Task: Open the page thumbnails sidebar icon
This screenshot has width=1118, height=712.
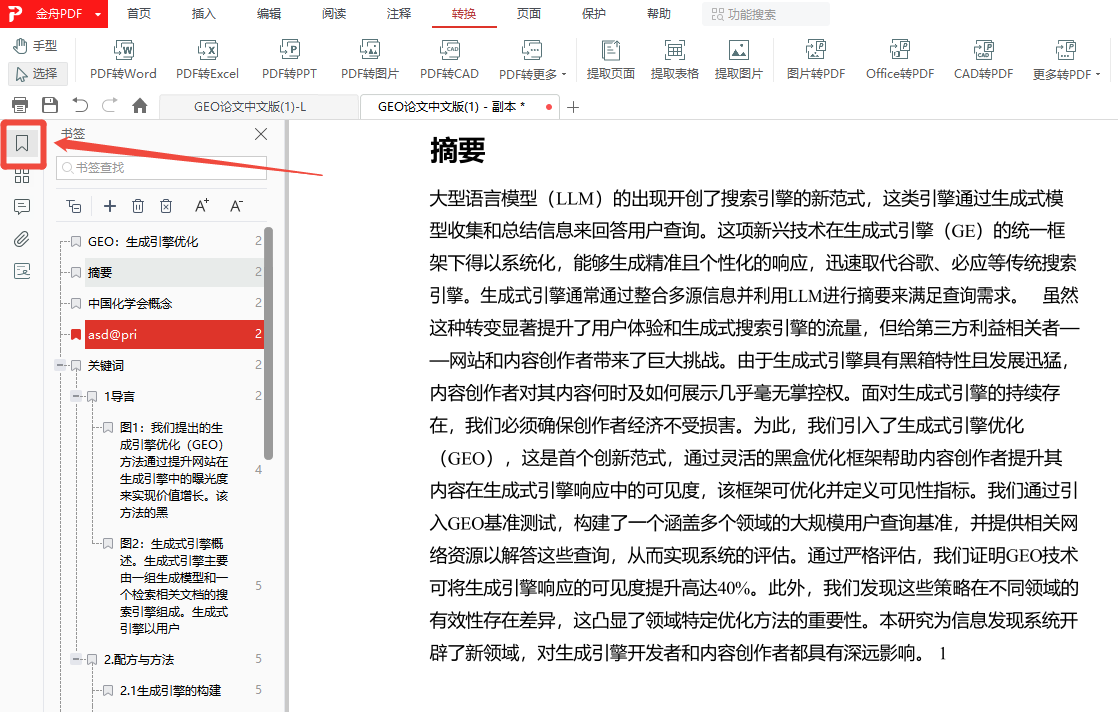Action: click(x=22, y=176)
